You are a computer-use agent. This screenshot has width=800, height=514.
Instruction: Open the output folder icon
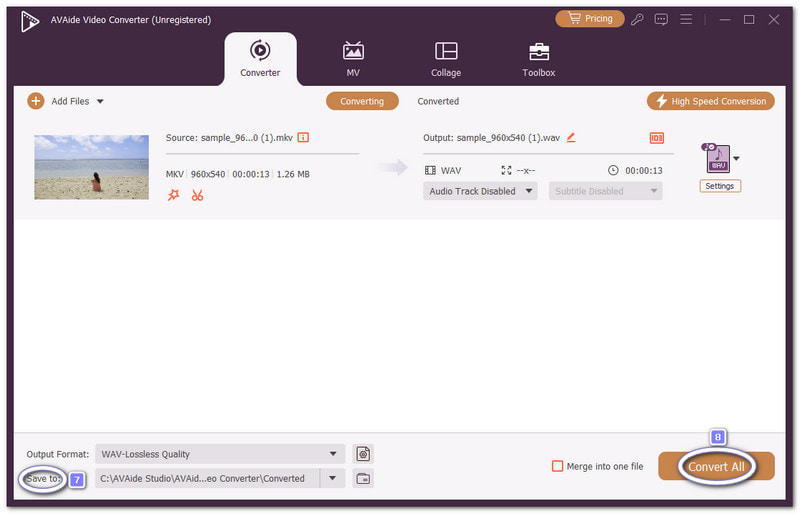click(x=363, y=479)
